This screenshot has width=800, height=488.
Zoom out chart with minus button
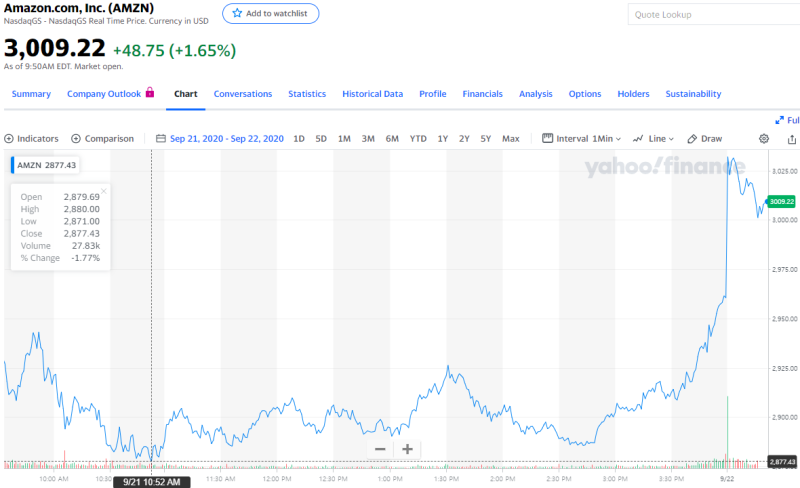pyautogui.click(x=380, y=449)
